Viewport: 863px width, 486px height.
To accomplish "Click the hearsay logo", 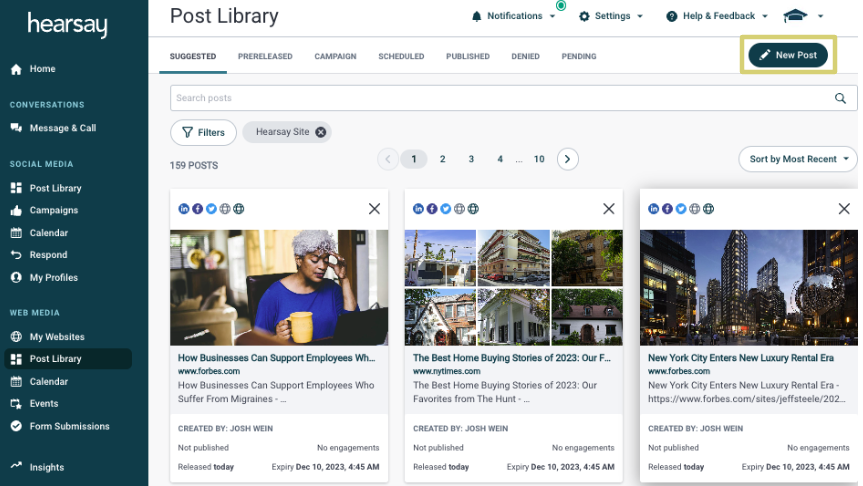I will [x=68, y=25].
